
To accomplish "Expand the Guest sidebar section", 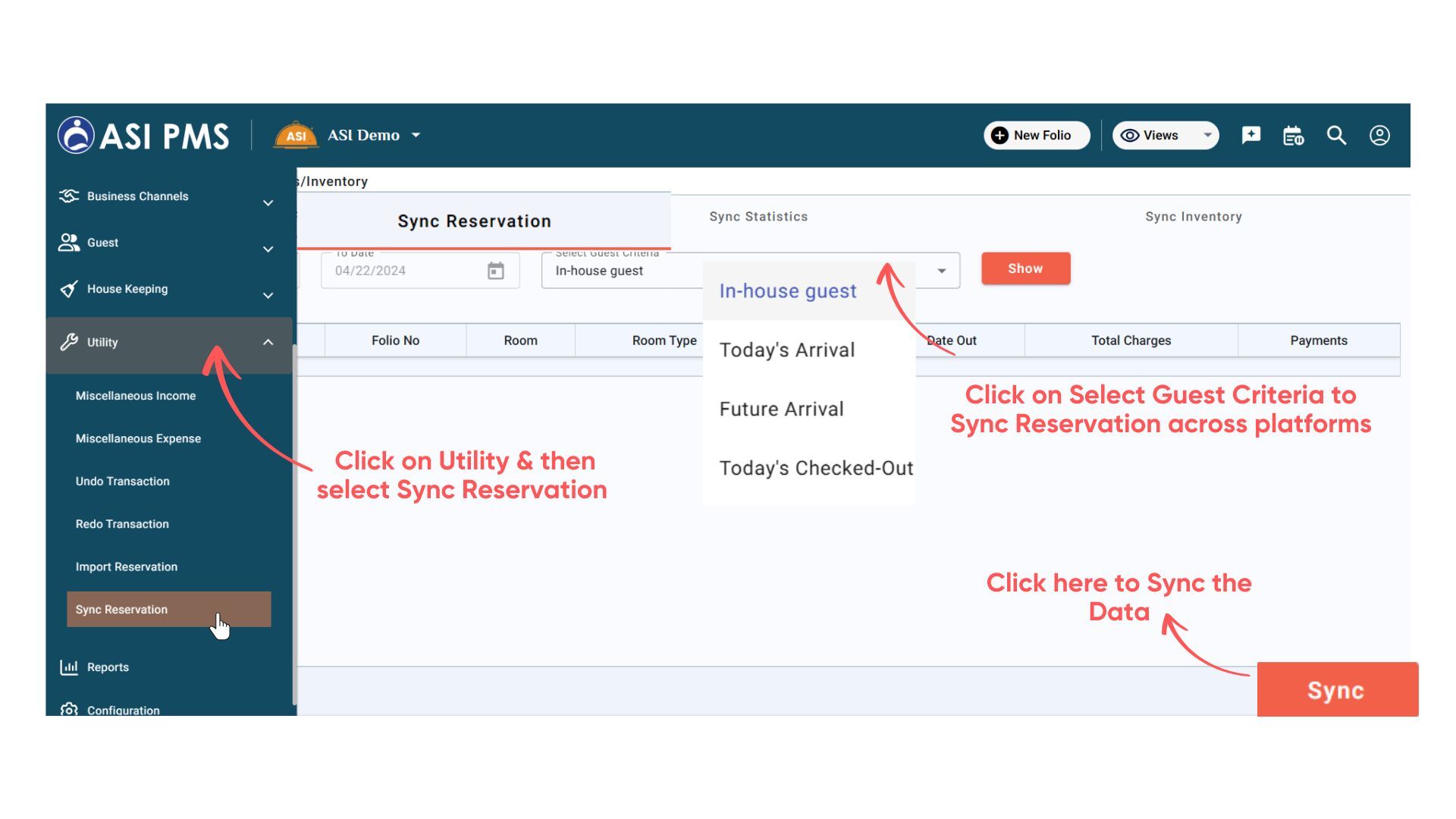I will coord(268,249).
